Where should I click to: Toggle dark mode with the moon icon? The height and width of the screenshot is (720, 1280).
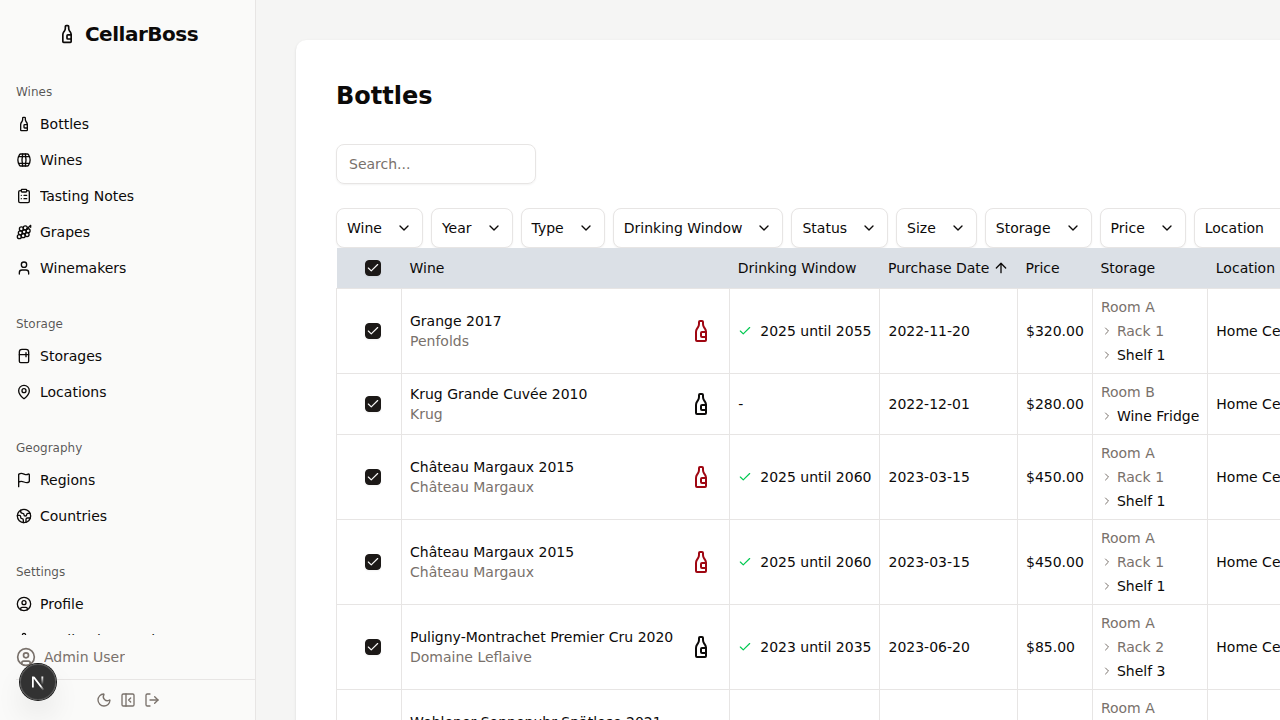104,700
